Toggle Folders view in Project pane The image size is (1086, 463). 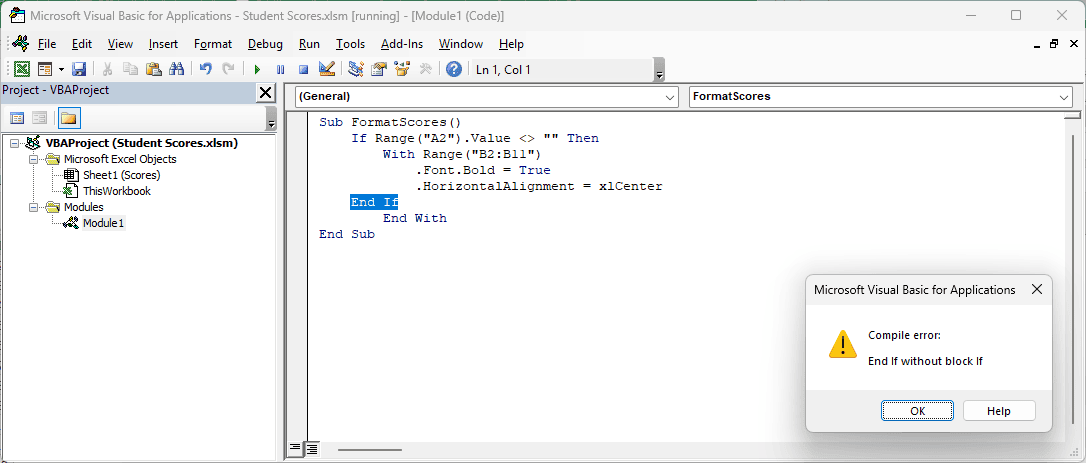pos(69,118)
